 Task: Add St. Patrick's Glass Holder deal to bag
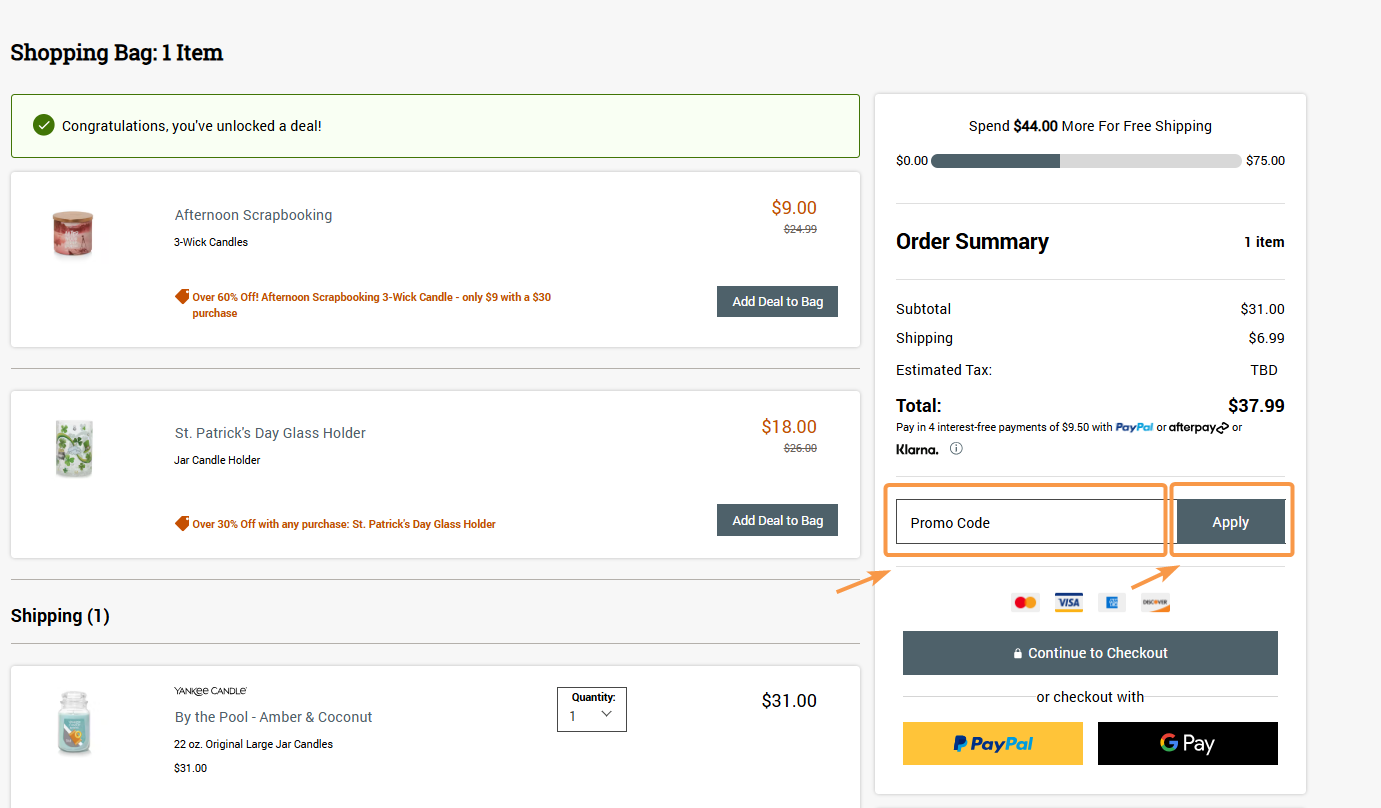coord(777,520)
